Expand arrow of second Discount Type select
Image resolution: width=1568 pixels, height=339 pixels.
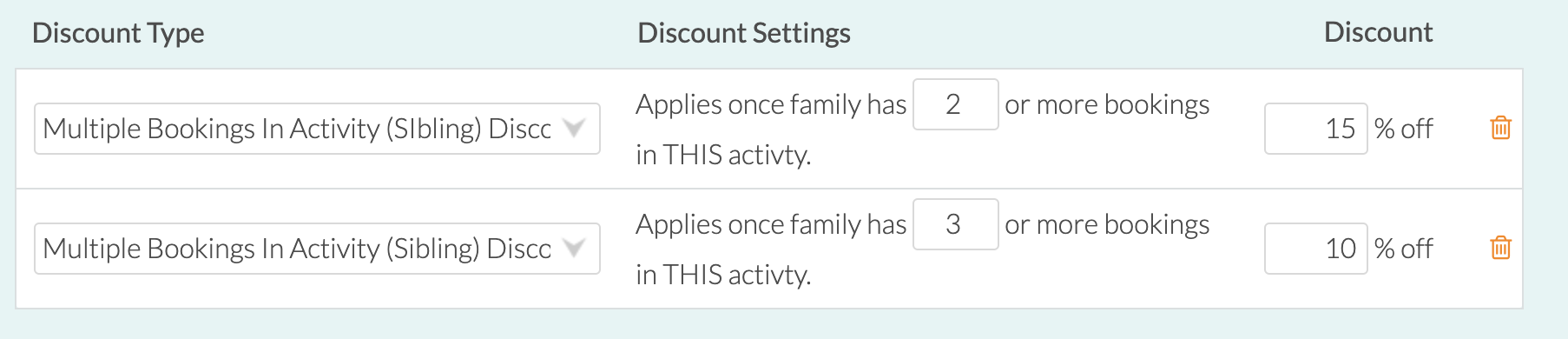(x=573, y=249)
